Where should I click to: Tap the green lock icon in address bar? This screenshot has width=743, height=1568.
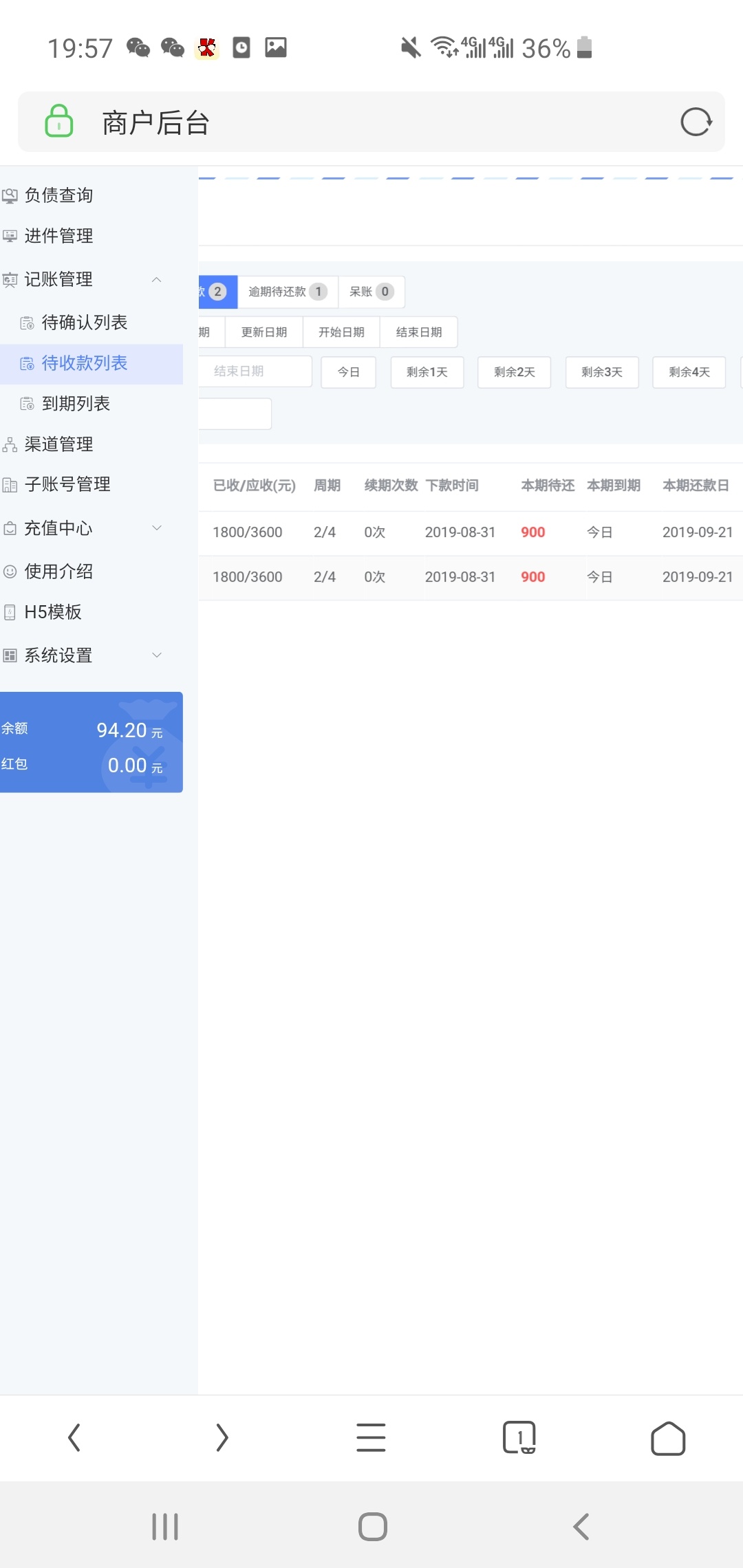[59, 121]
